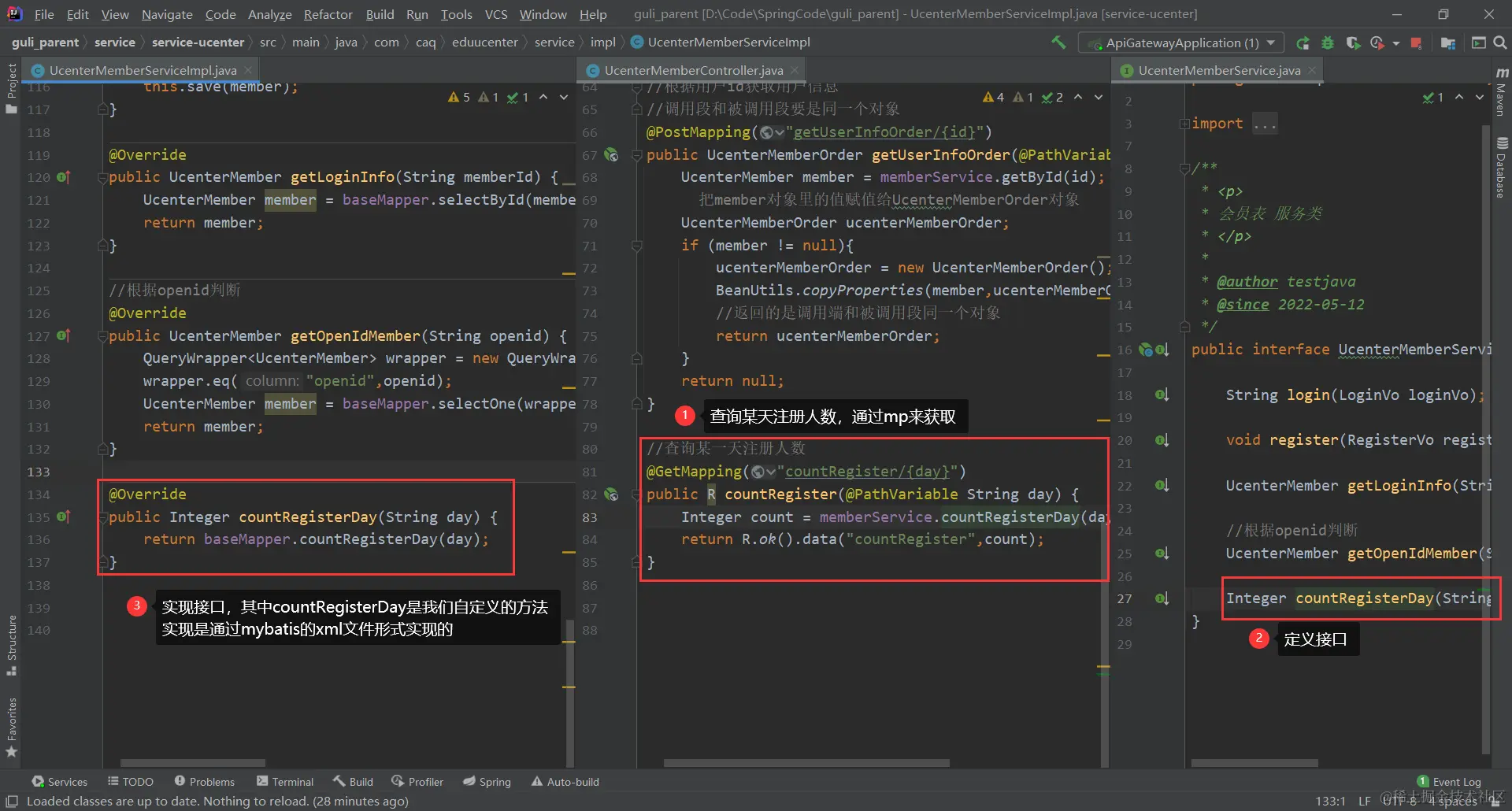1512x811 pixels.
Task: Toggle the Terminal tool window
Action: coord(285,781)
